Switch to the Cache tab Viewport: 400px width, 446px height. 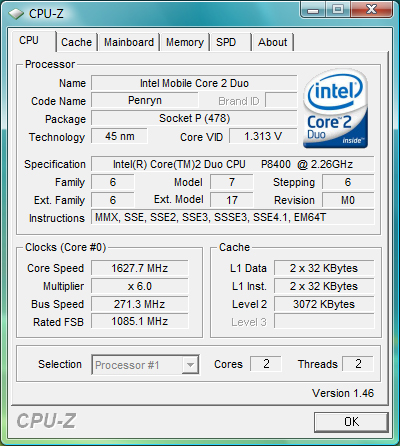click(x=76, y=42)
